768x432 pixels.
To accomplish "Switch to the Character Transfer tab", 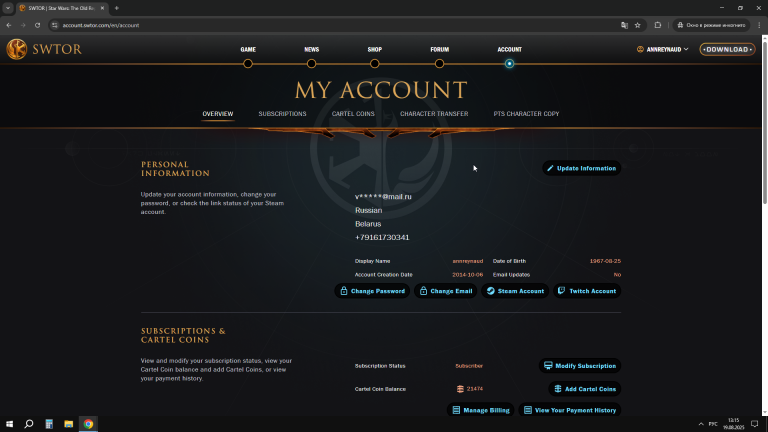I will (x=434, y=114).
